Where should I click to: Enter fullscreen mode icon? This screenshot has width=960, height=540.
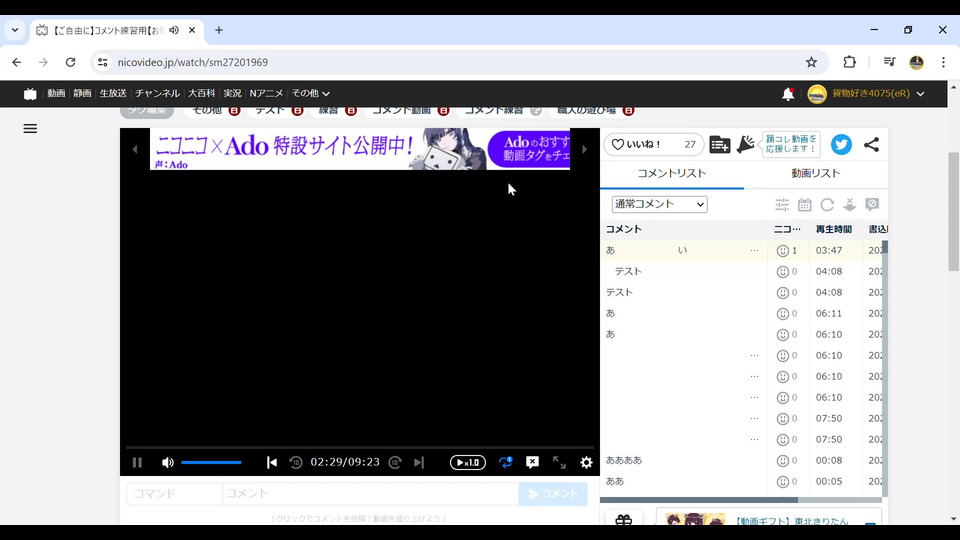click(560, 462)
